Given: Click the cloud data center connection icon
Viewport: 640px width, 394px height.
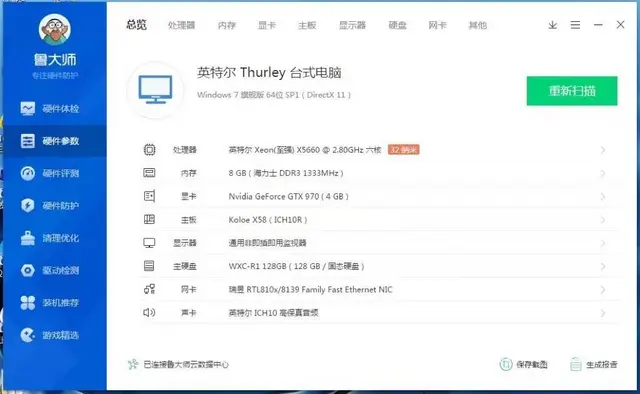Looking at the screenshot, I should click(x=133, y=364).
